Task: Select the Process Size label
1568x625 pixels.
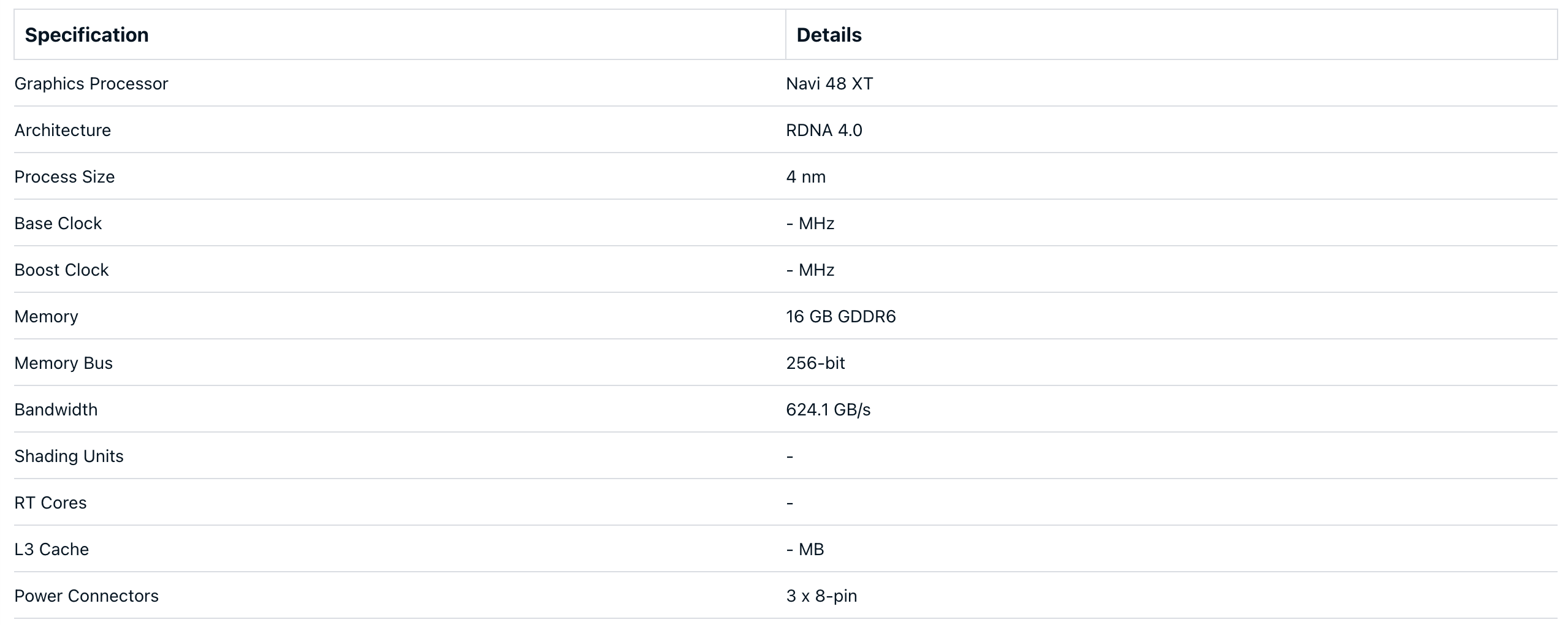Action: coord(64,176)
